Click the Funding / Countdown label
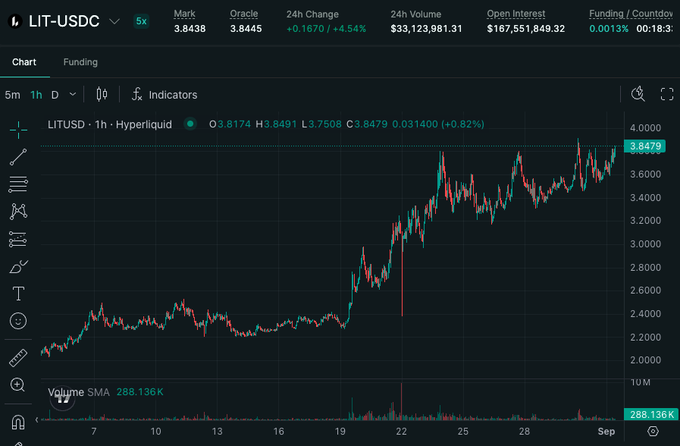The width and height of the screenshot is (680, 446). pos(631,14)
